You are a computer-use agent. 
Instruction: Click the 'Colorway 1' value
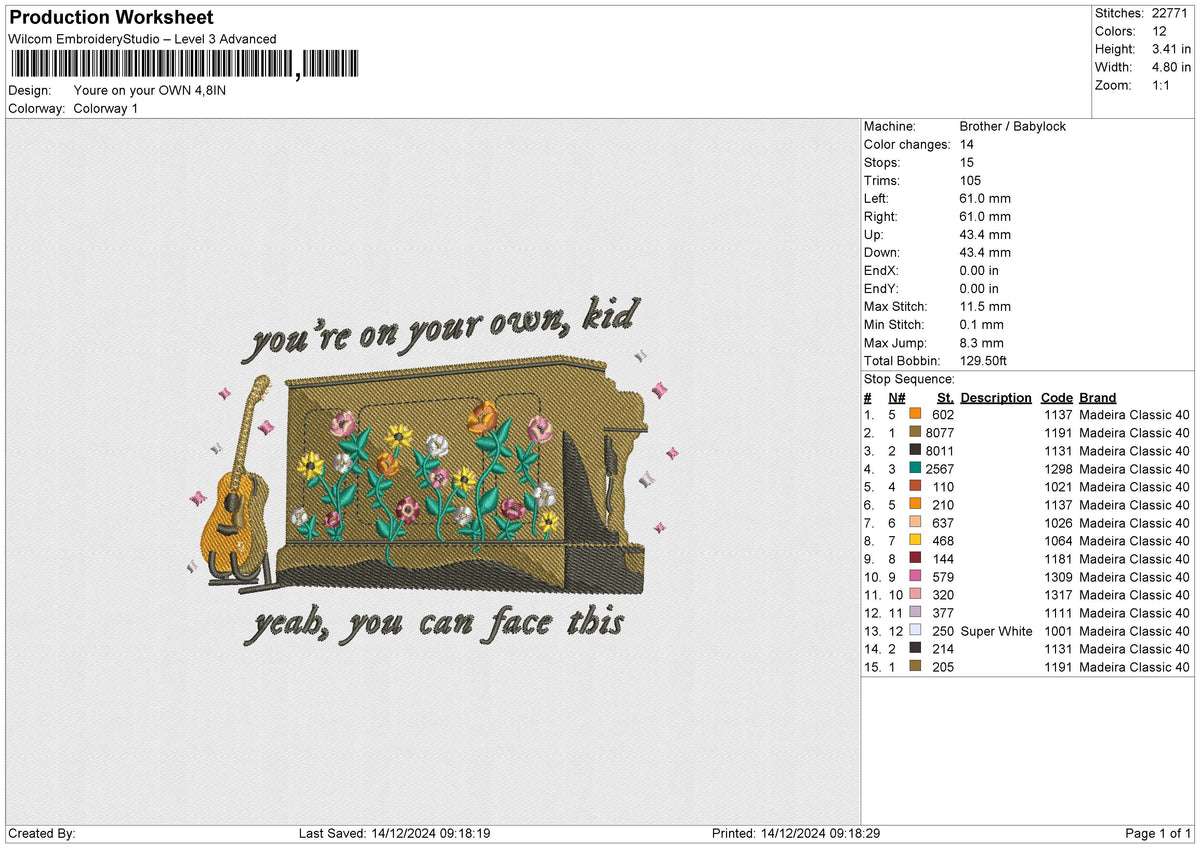[106, 108]
